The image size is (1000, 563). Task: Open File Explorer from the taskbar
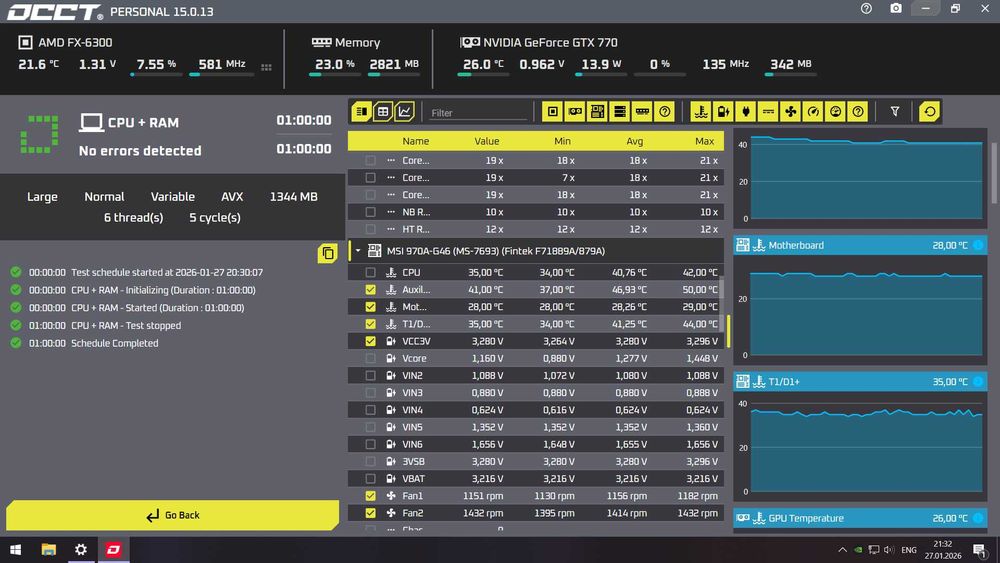coord(48,550)
